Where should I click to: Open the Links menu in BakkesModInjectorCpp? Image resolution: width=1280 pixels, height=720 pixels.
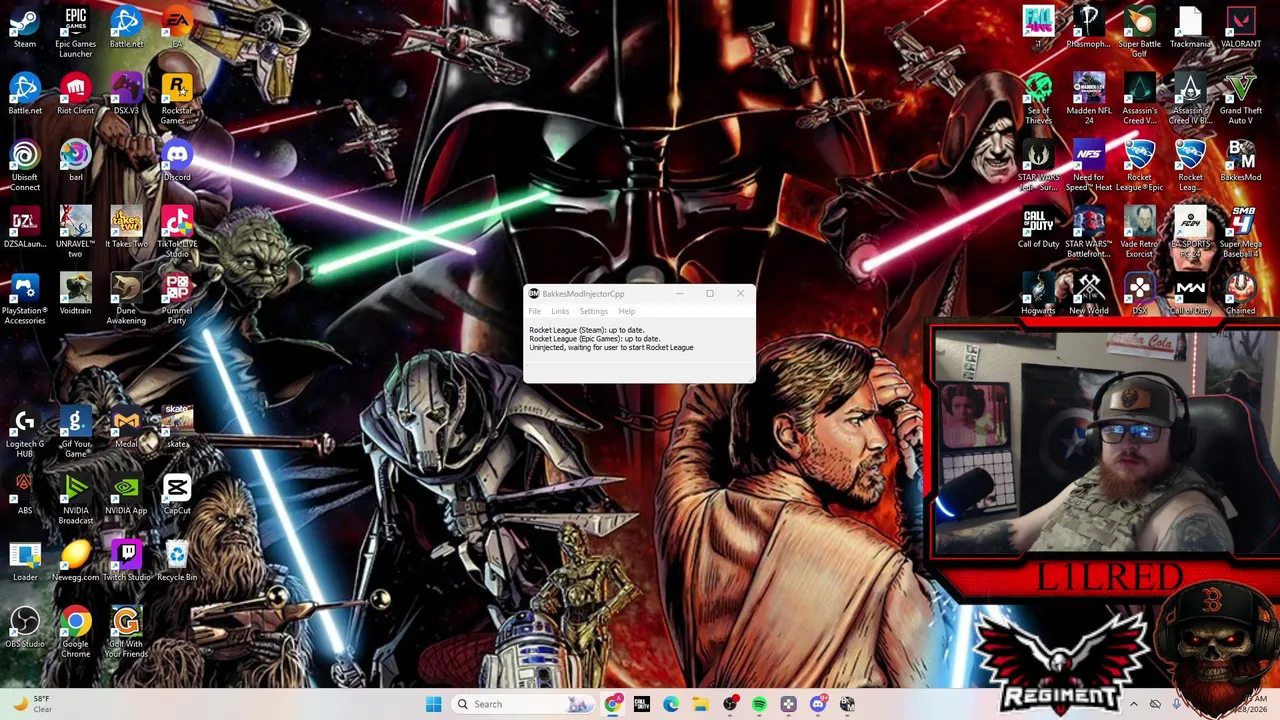click(560, 311)
